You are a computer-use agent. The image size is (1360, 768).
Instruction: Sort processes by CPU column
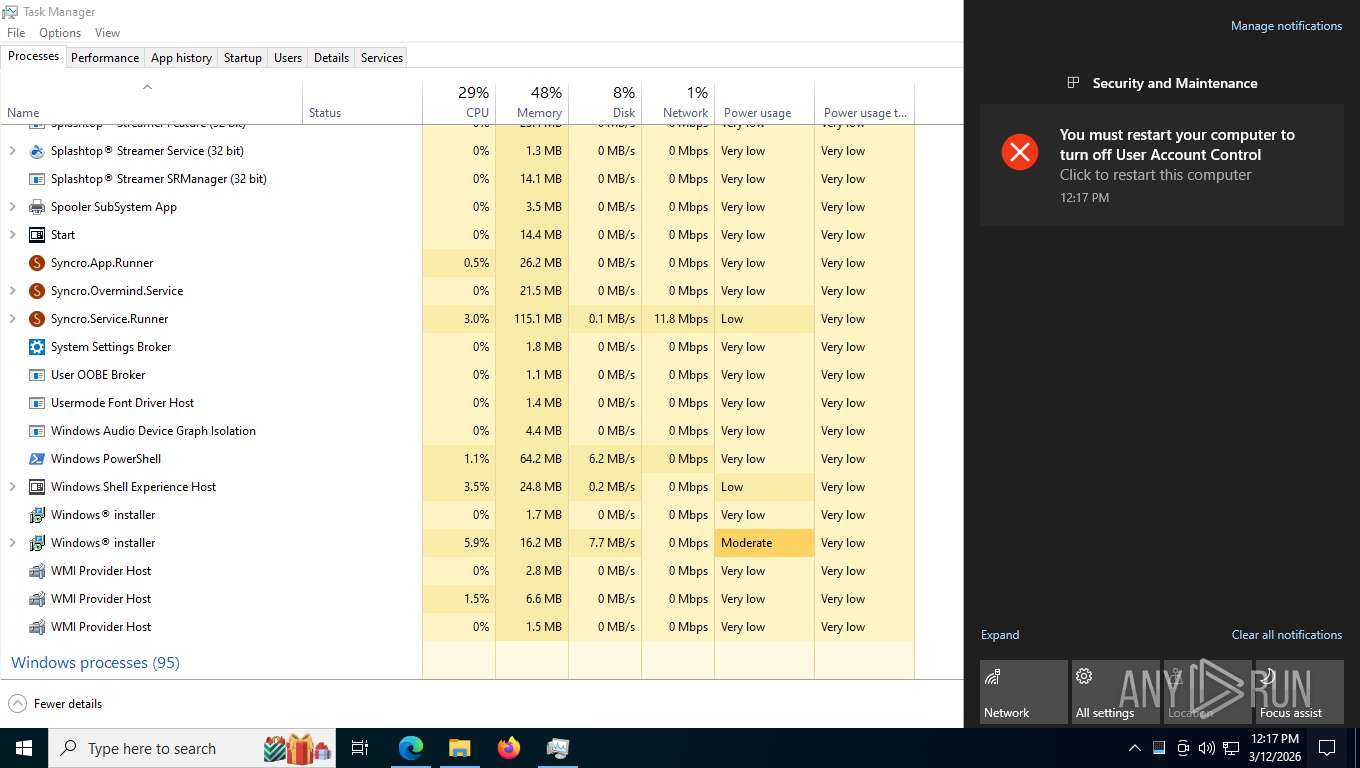tap(459, 101)
